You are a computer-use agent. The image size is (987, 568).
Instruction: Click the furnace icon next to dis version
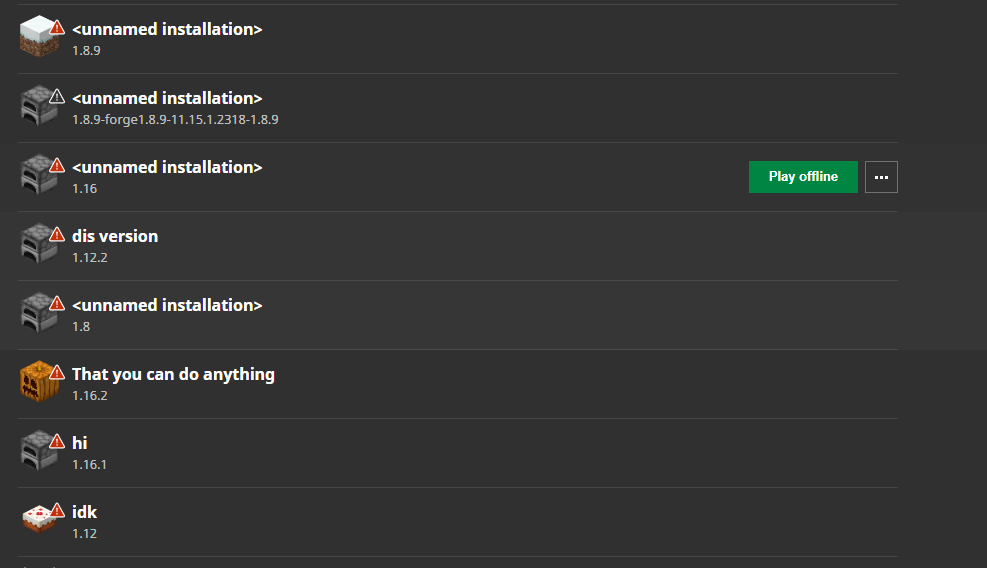point(38,244)
